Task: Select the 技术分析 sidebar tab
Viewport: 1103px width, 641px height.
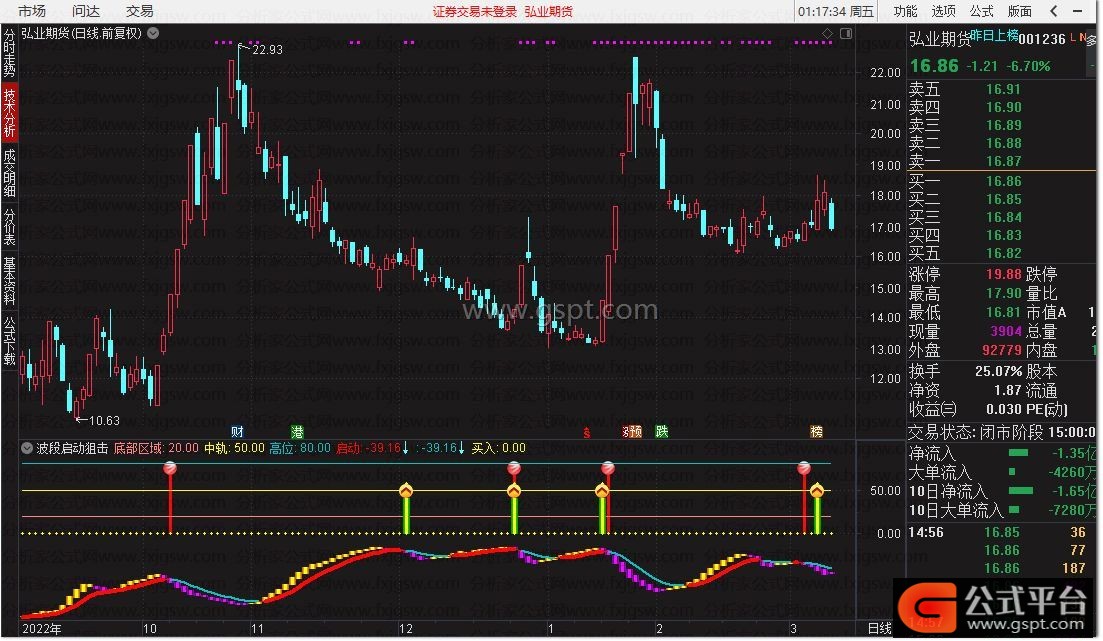Action: click(x=9, y=112)
